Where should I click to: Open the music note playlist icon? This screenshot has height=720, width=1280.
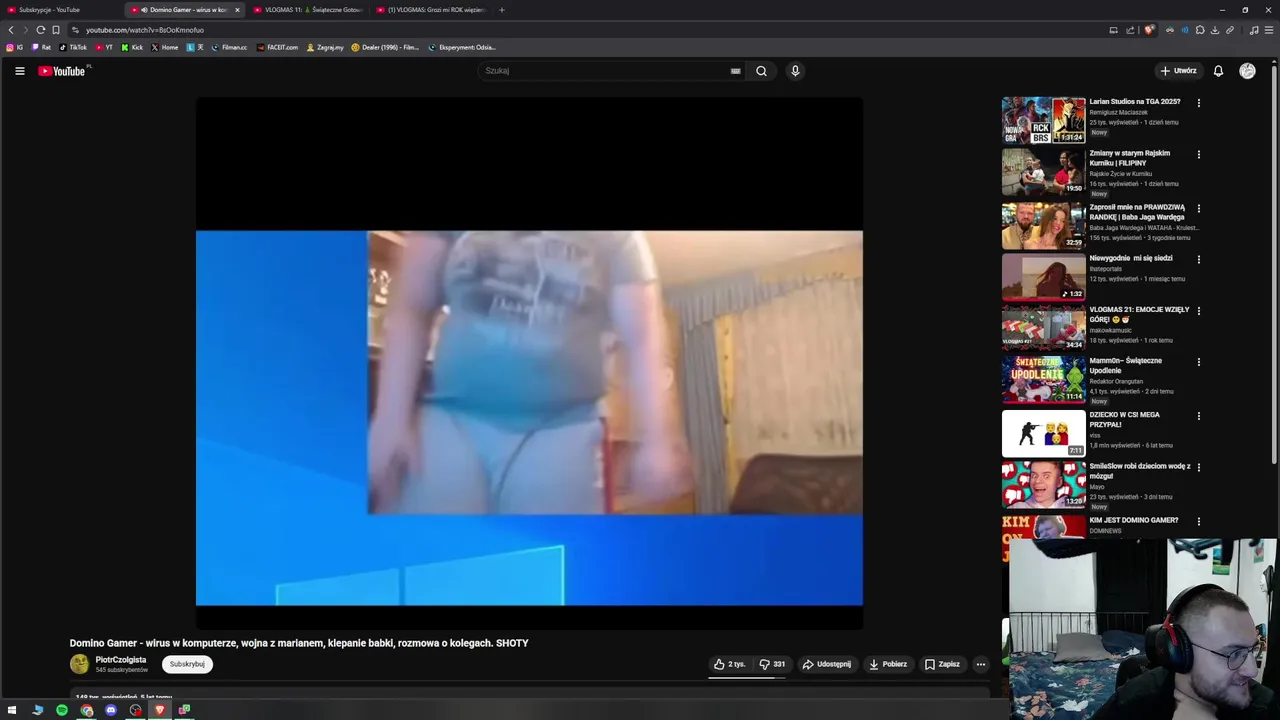(1254, 30)
